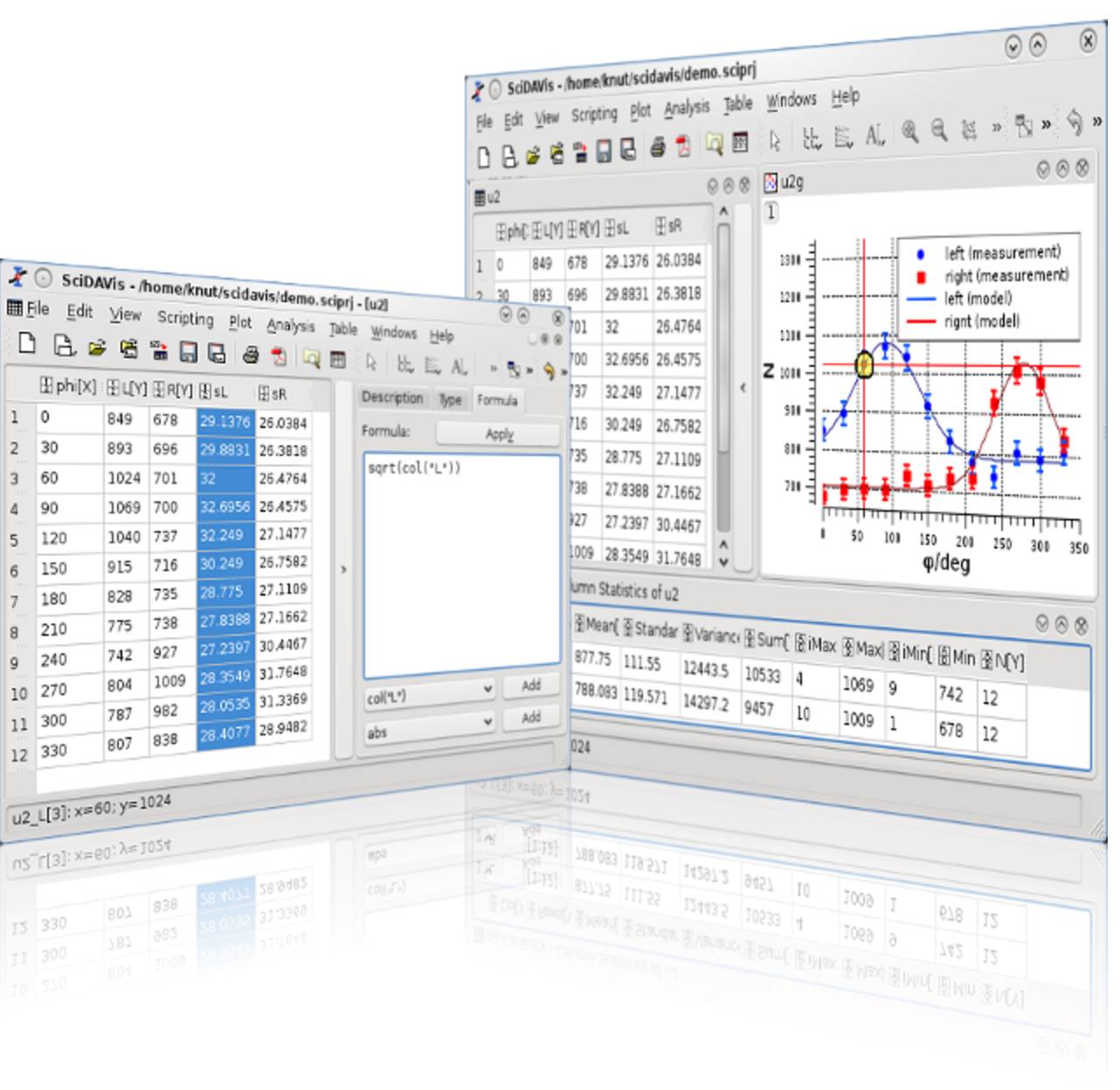1120x1090 pixels.
Task: Click New Project icon in back window toolbar
Action: pos(484,156)
